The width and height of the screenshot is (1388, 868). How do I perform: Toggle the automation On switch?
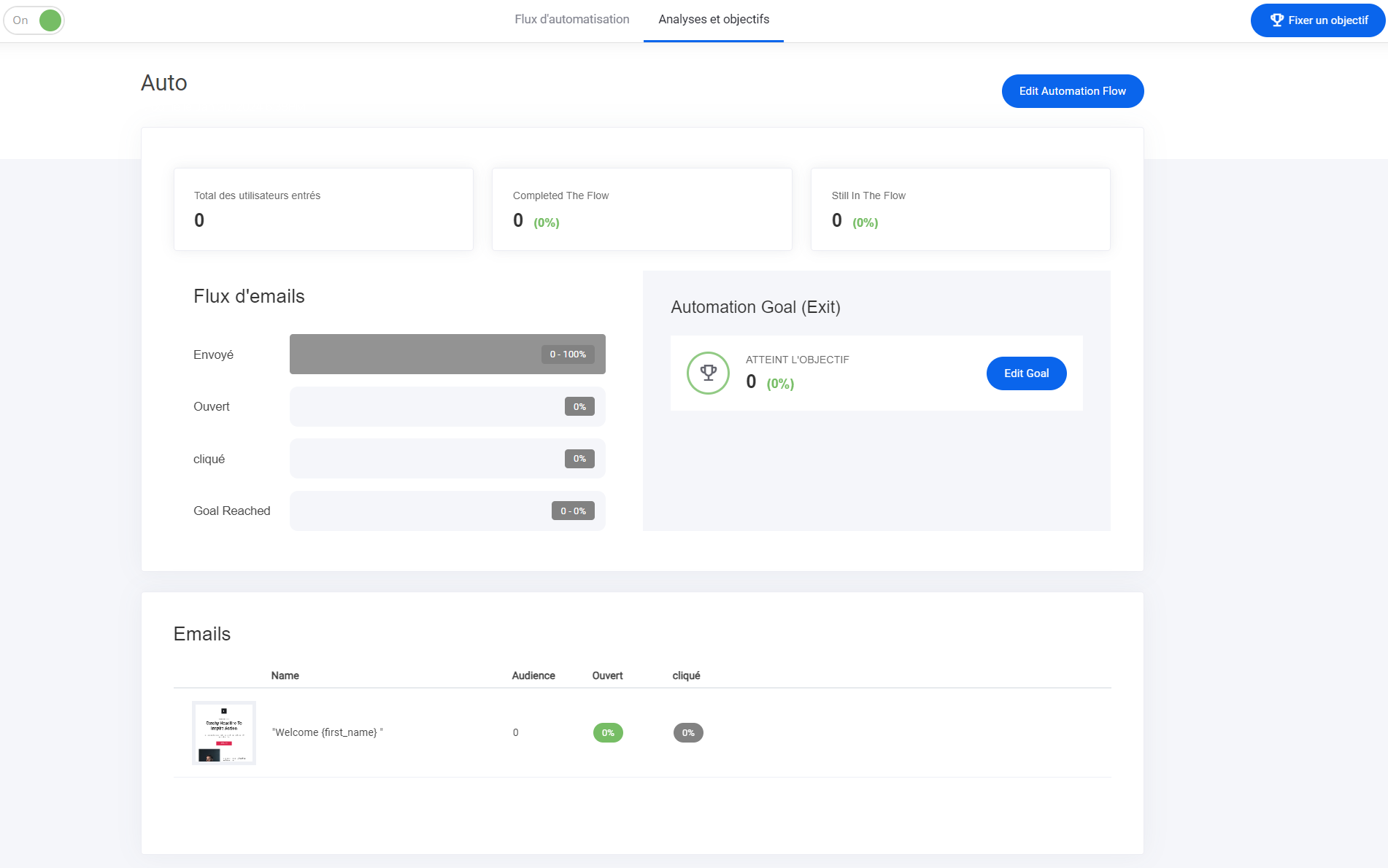tap(34, 20)
